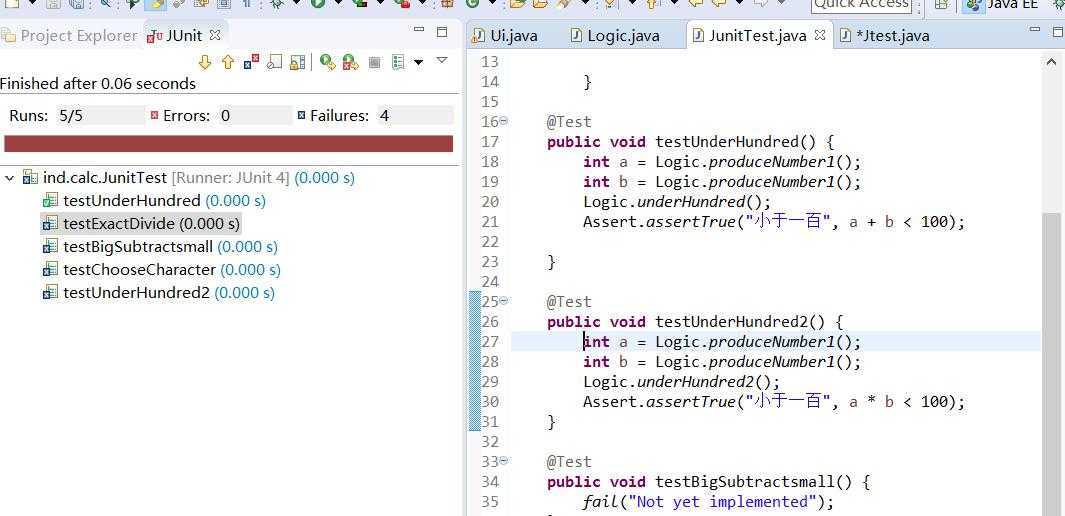Select testChooseCharacter test result
Image resolution: width=1065 pixels, height=516 pixels.
pos(139,270)
